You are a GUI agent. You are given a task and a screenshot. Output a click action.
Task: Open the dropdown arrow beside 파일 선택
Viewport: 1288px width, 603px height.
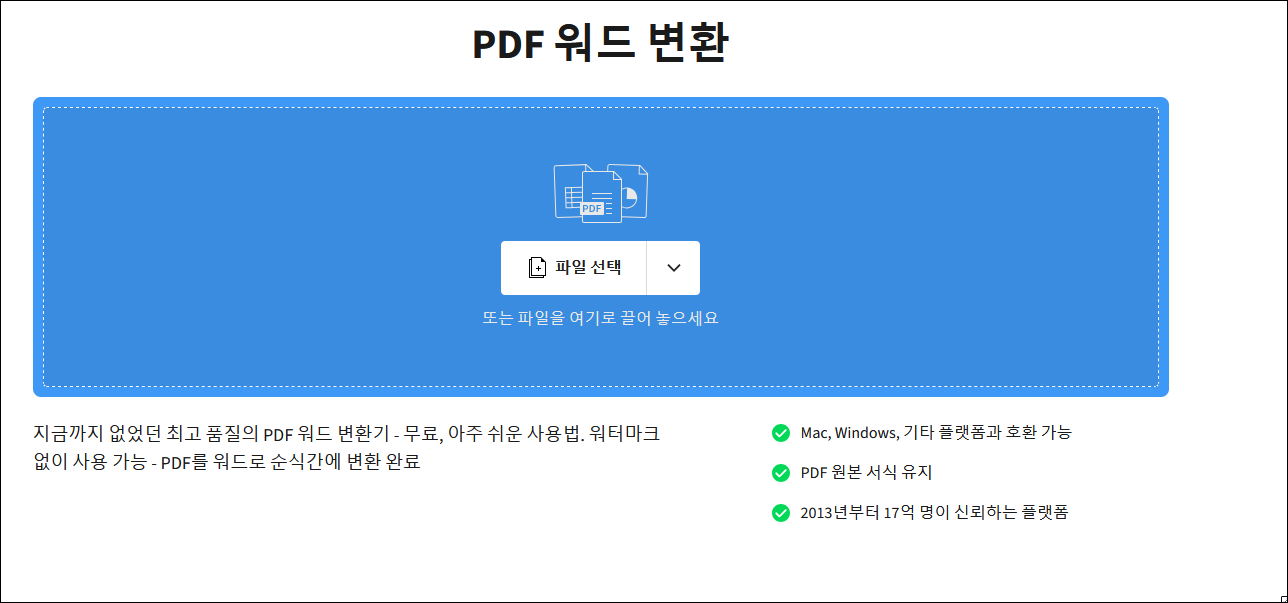tap(674, 268)
